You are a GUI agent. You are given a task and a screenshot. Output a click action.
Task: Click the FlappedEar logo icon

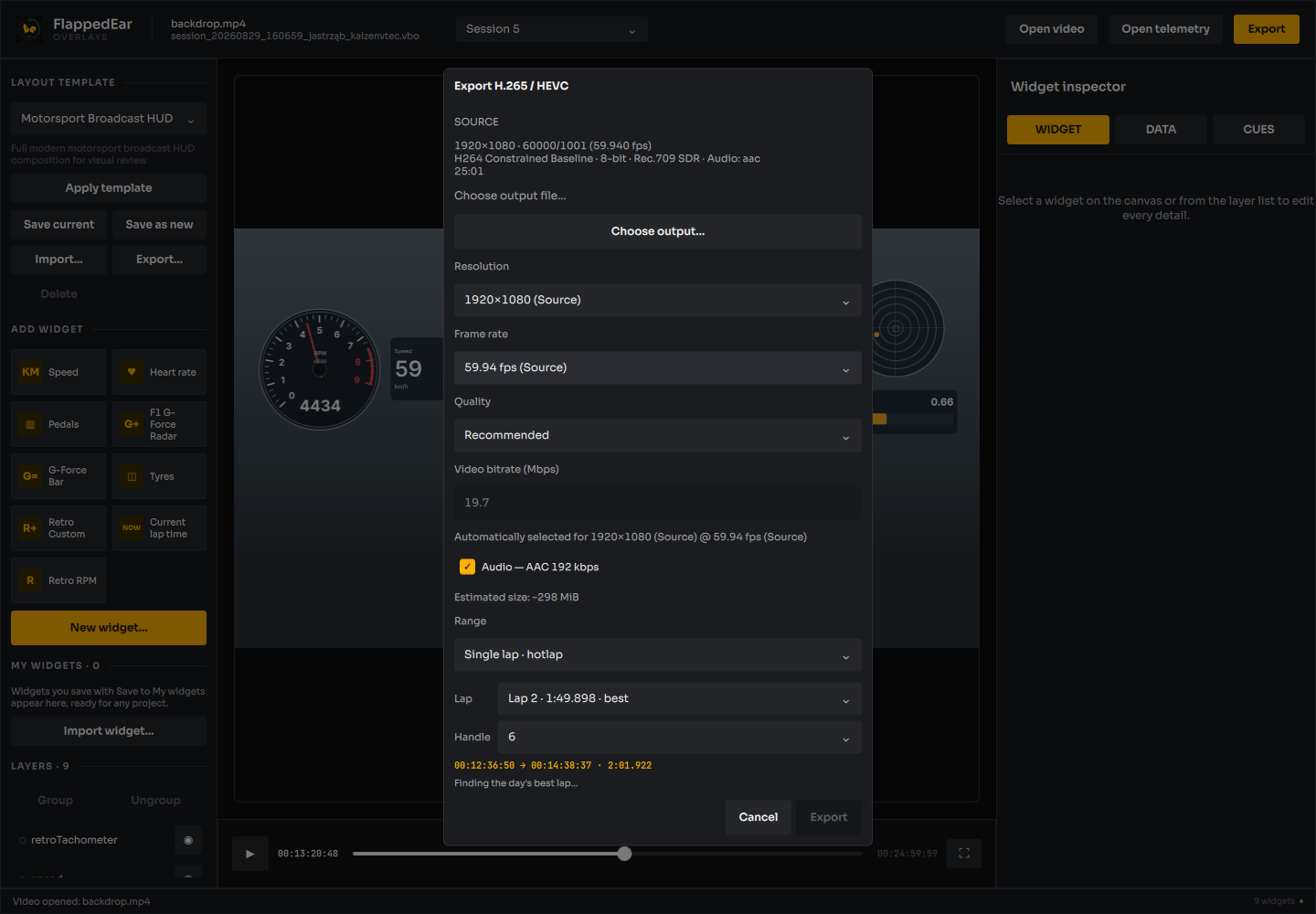coord(29,29)
